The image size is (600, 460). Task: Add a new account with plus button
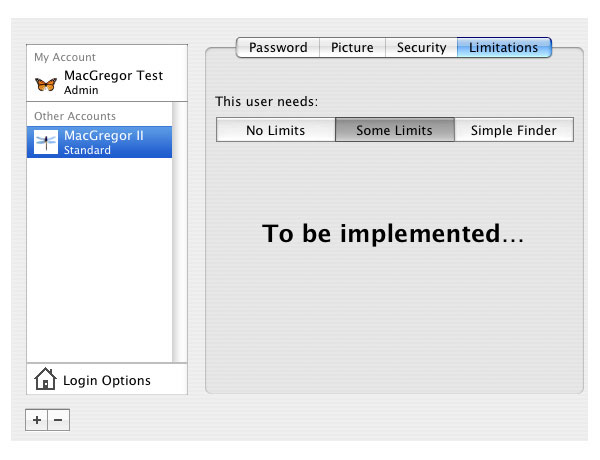pos(37,421)
